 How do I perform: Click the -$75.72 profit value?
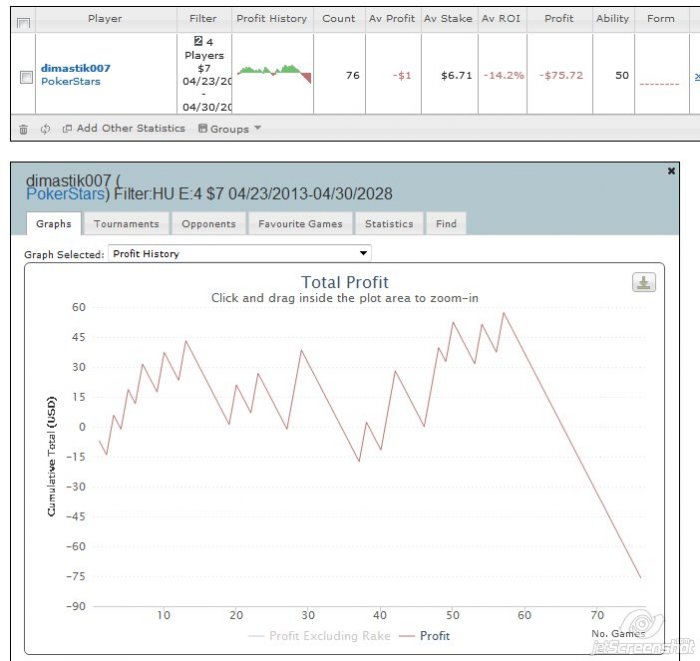[561, 75]
